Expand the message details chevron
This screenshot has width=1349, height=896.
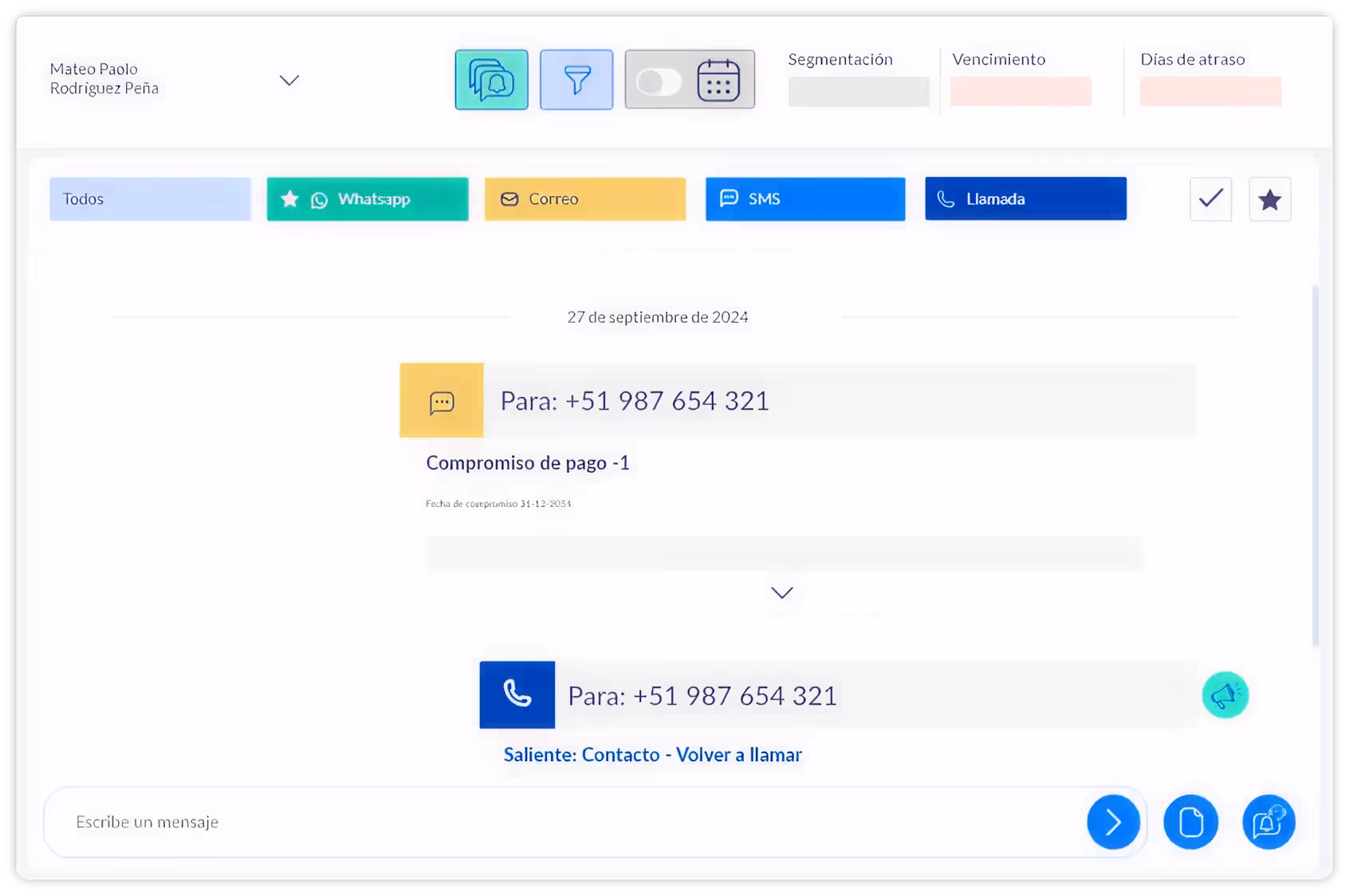tap(781, 592)
